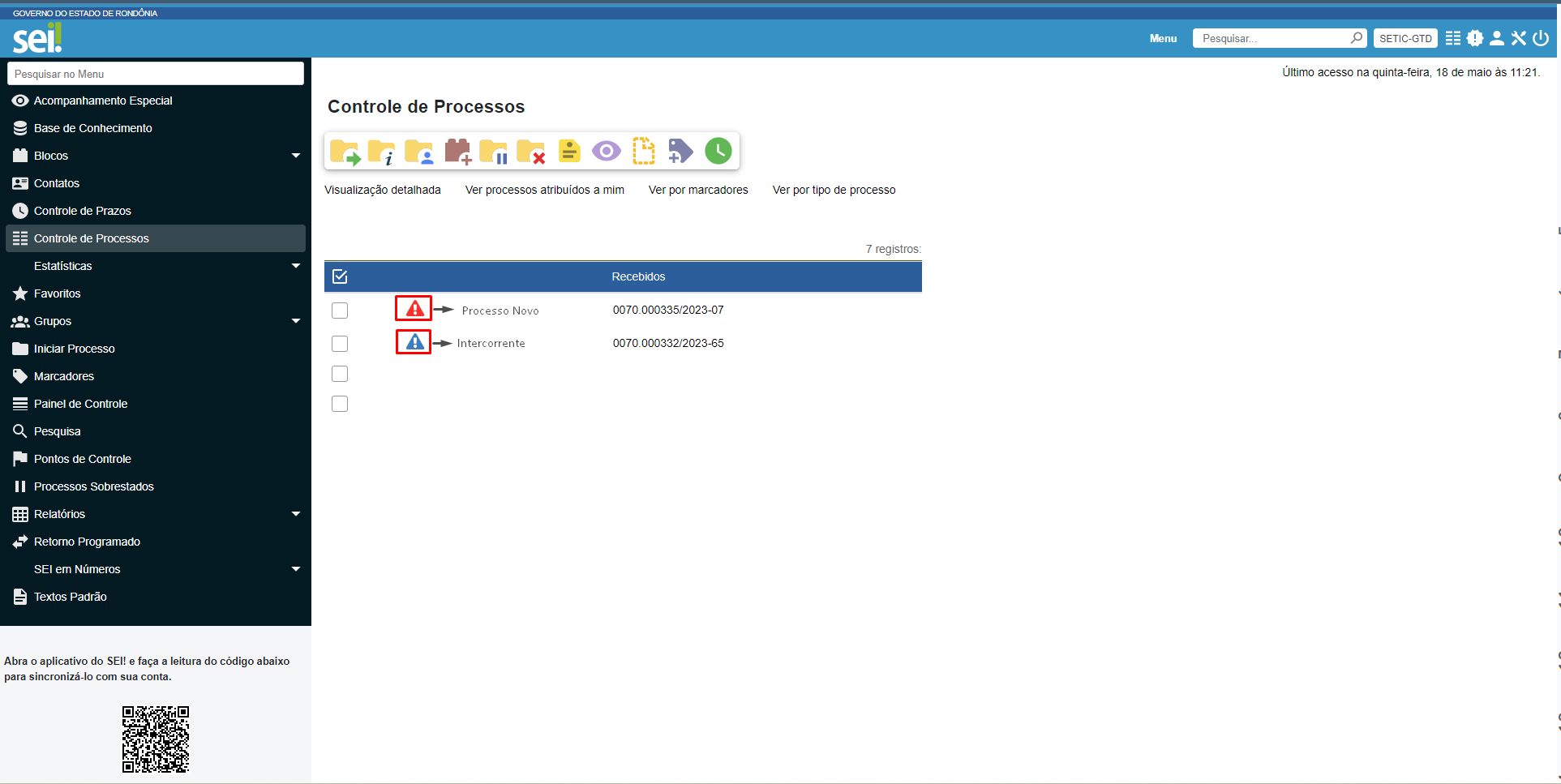Click the magnifier icon in header search box

click(x=1356, y=38)
